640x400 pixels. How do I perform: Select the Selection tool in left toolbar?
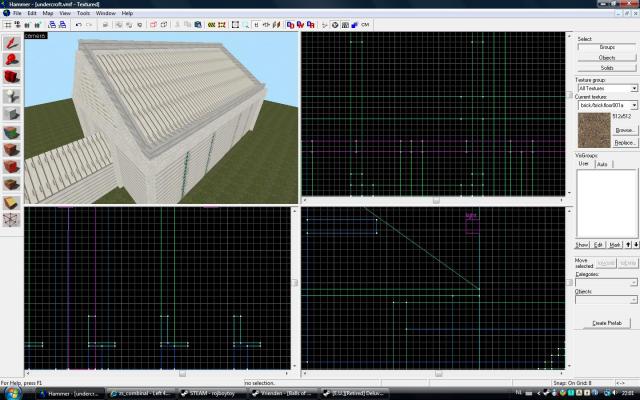(12, 43)
